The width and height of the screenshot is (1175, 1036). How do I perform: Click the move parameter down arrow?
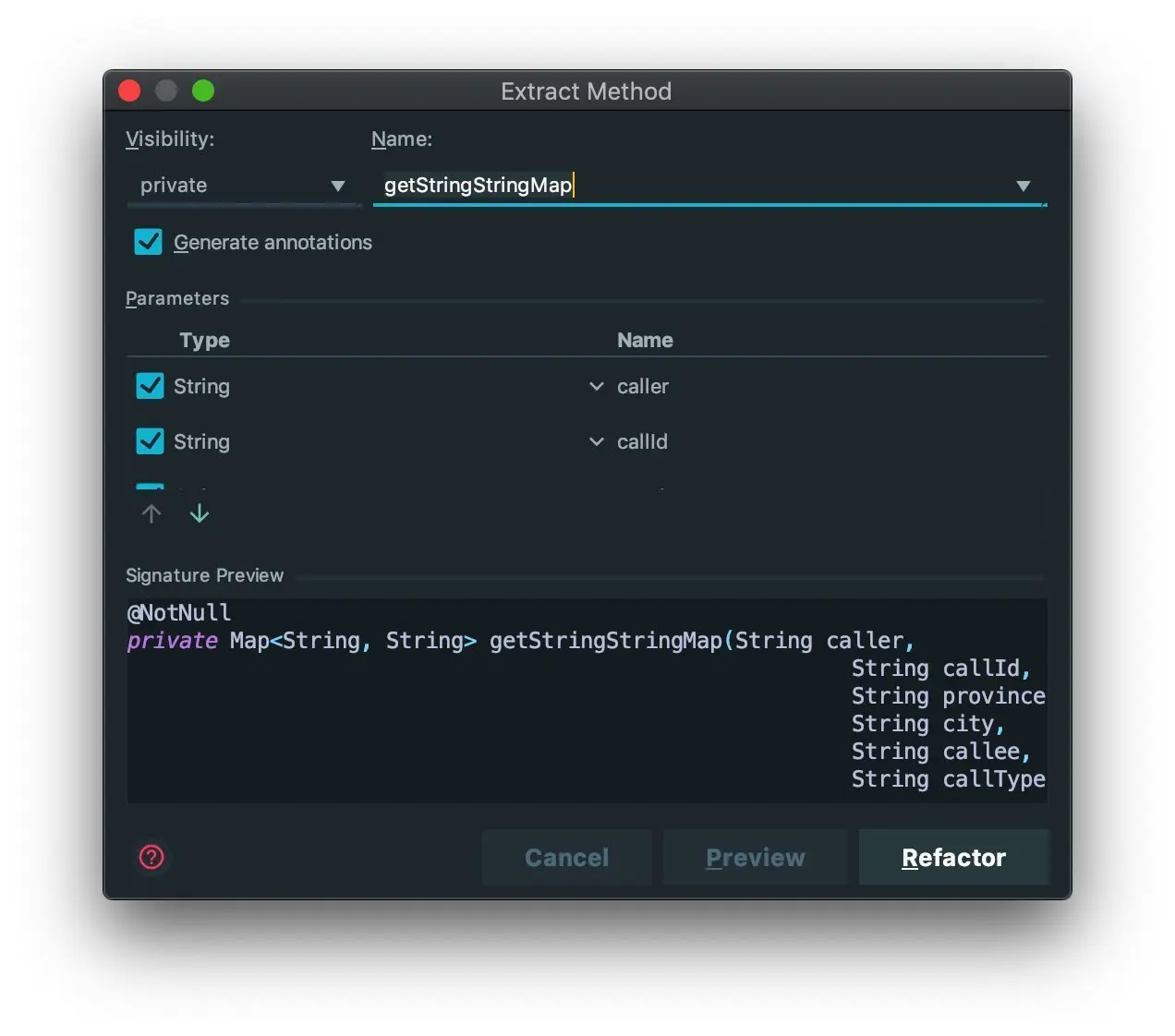tap(200, 513)
